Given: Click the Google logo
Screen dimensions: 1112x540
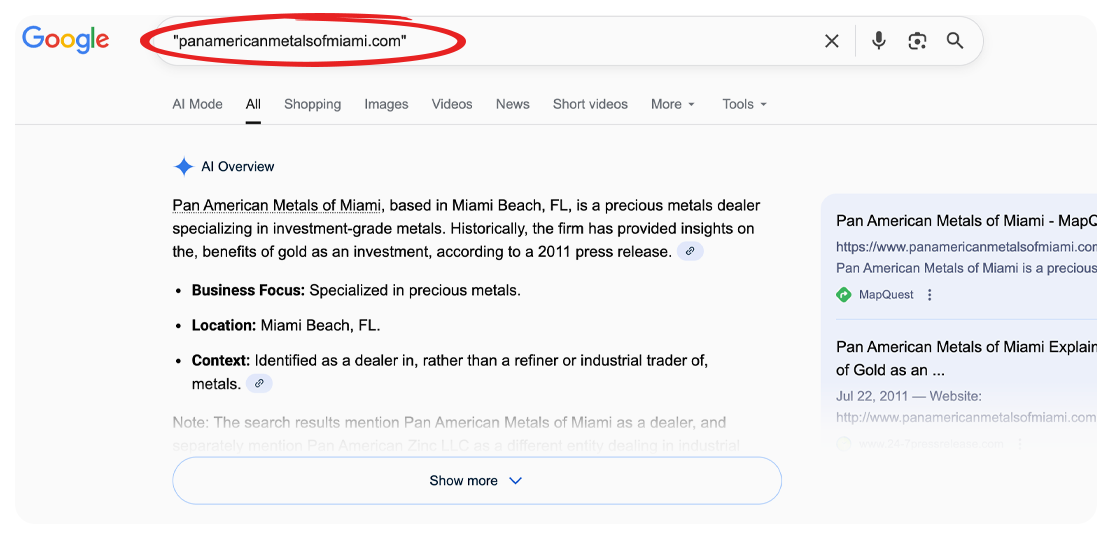Looking at the screenshot, I should 66,39.
